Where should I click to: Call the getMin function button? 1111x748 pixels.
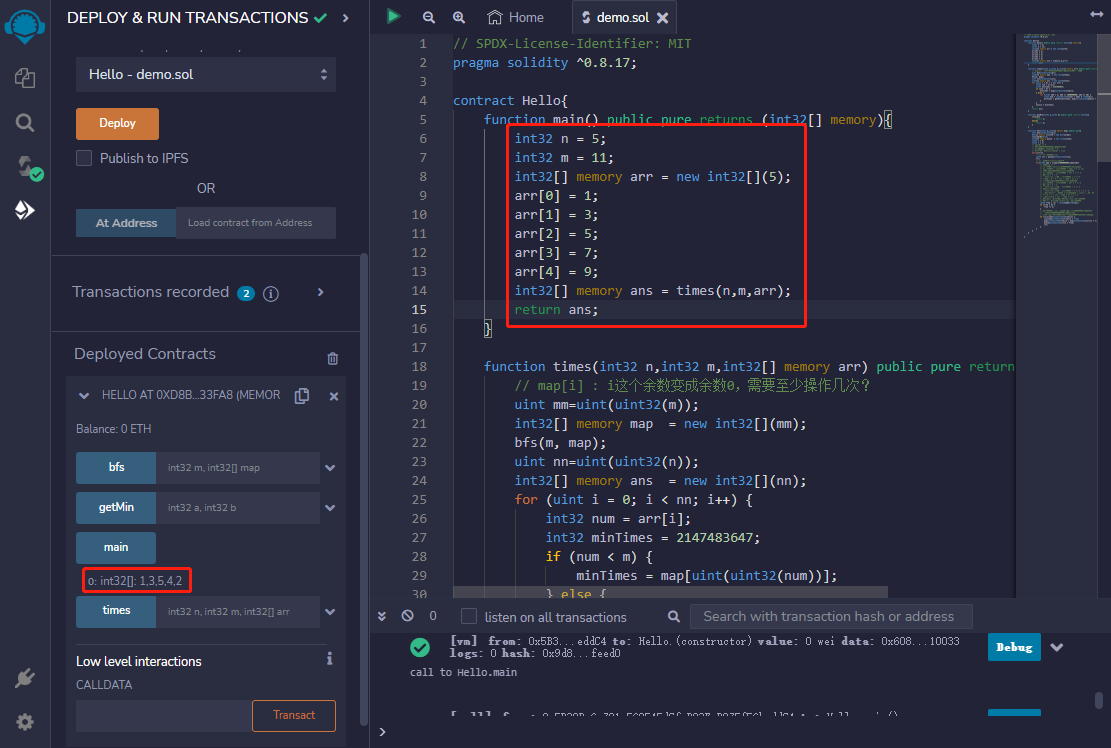pos(116,508)
